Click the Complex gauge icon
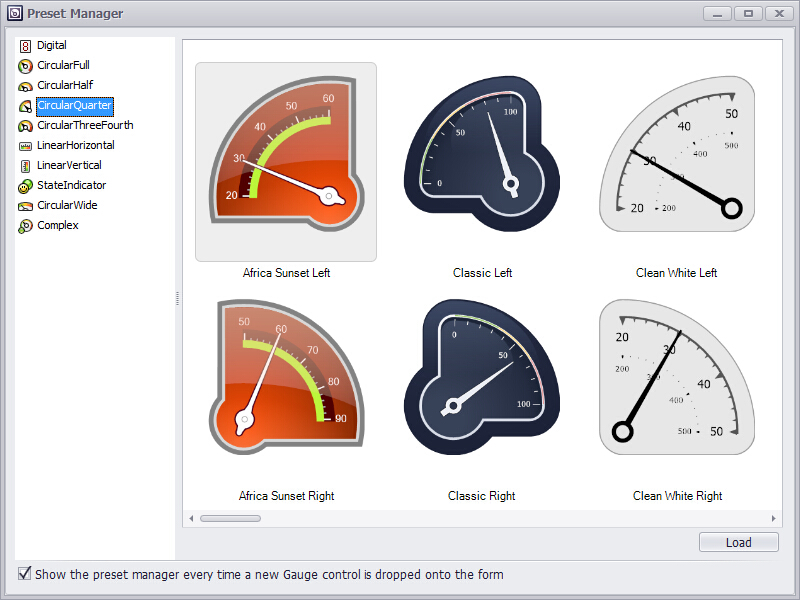The width and height of the screenshot is (800, 600). tap(25, 226)
